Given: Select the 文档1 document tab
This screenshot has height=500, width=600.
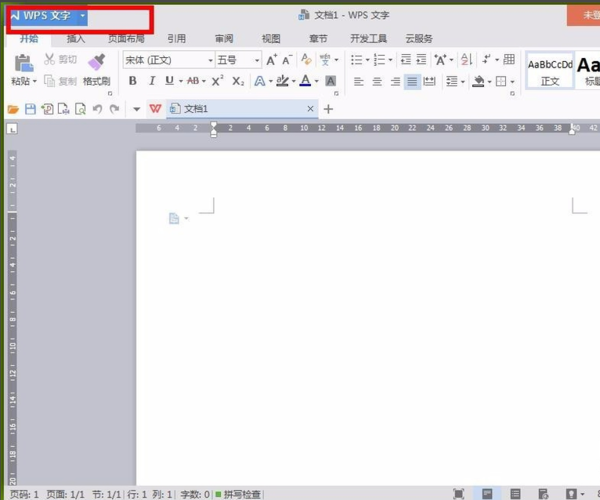Looking at the screenshot, I should pos(243,109).
